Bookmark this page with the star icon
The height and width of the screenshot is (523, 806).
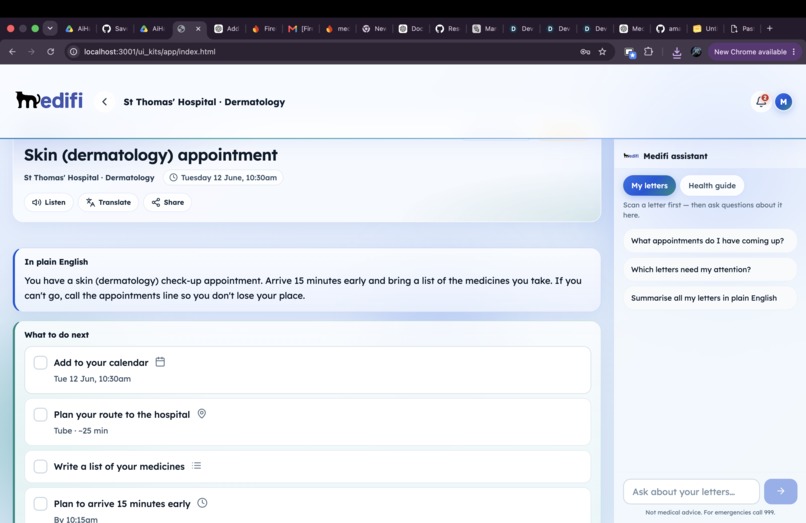[x=602, y=51]
